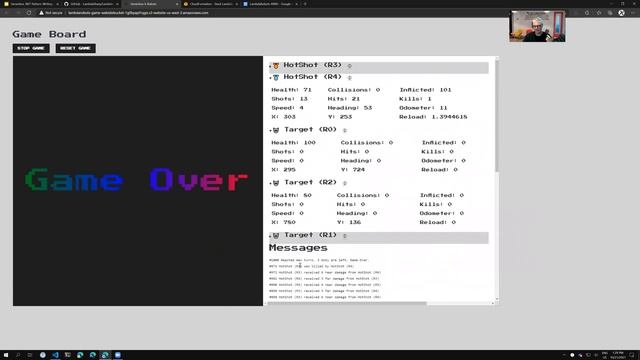Click Target (R2) 'X: 750' value
Viewport: 640px width, 360px height.
click(x=283, y=222)
